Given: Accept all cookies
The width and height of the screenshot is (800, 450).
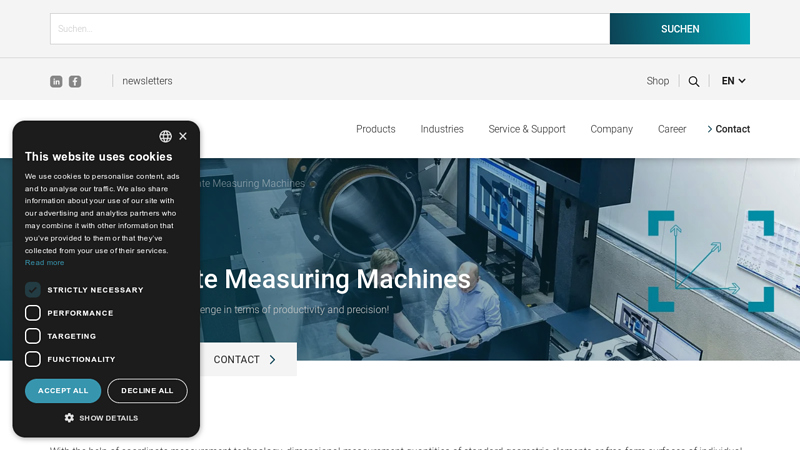Looking at the screenshot, I should click(x=63, y=391).
